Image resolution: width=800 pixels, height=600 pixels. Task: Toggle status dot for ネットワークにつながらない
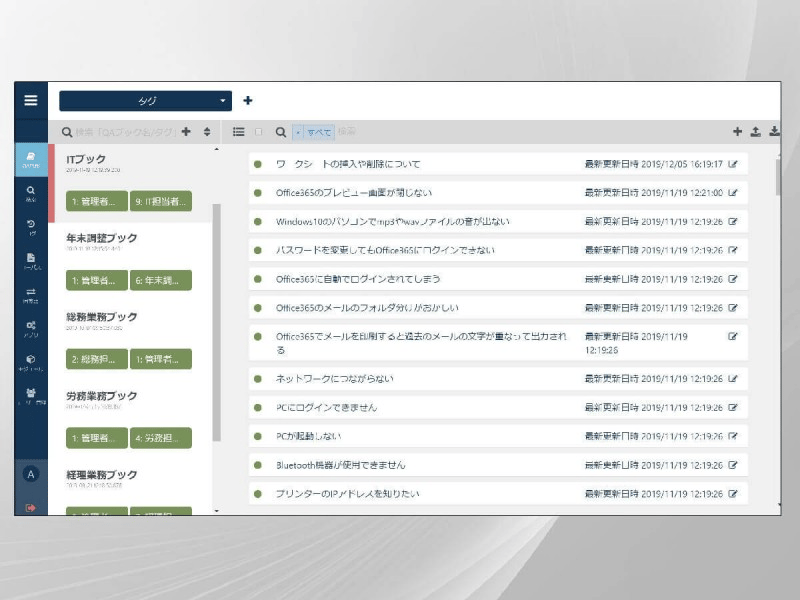pyautogui.click(x=258, y=379)
